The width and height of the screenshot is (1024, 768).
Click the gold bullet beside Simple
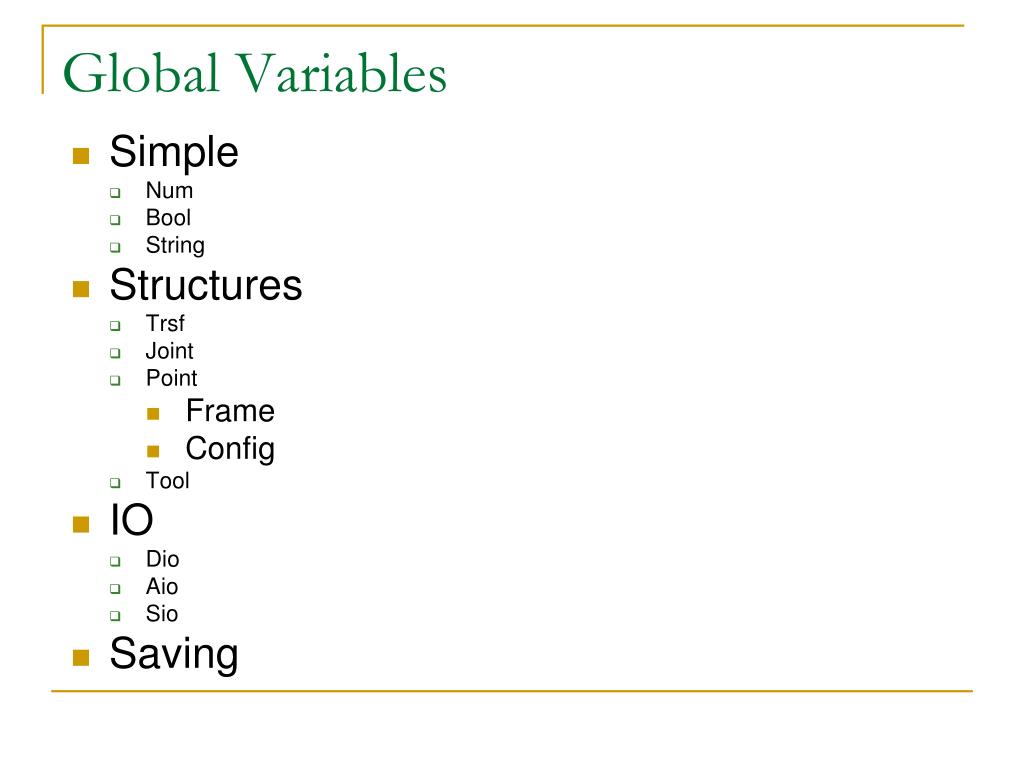tap(81, 156)
